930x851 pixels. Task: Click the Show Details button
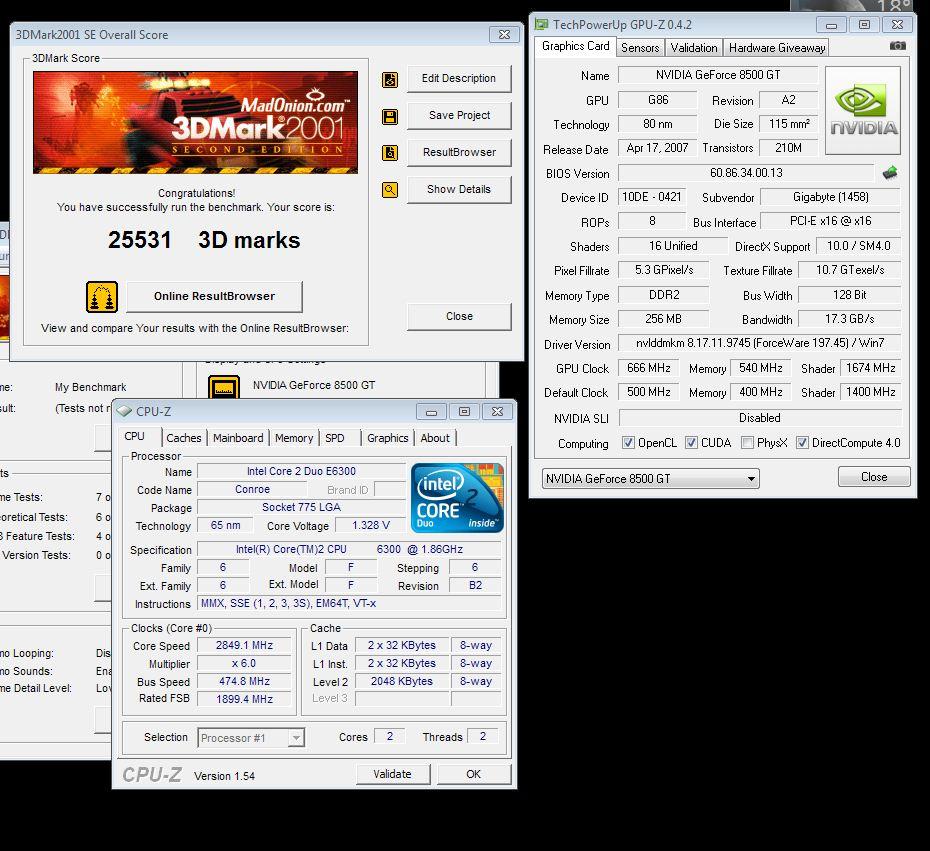pos(458,189)
